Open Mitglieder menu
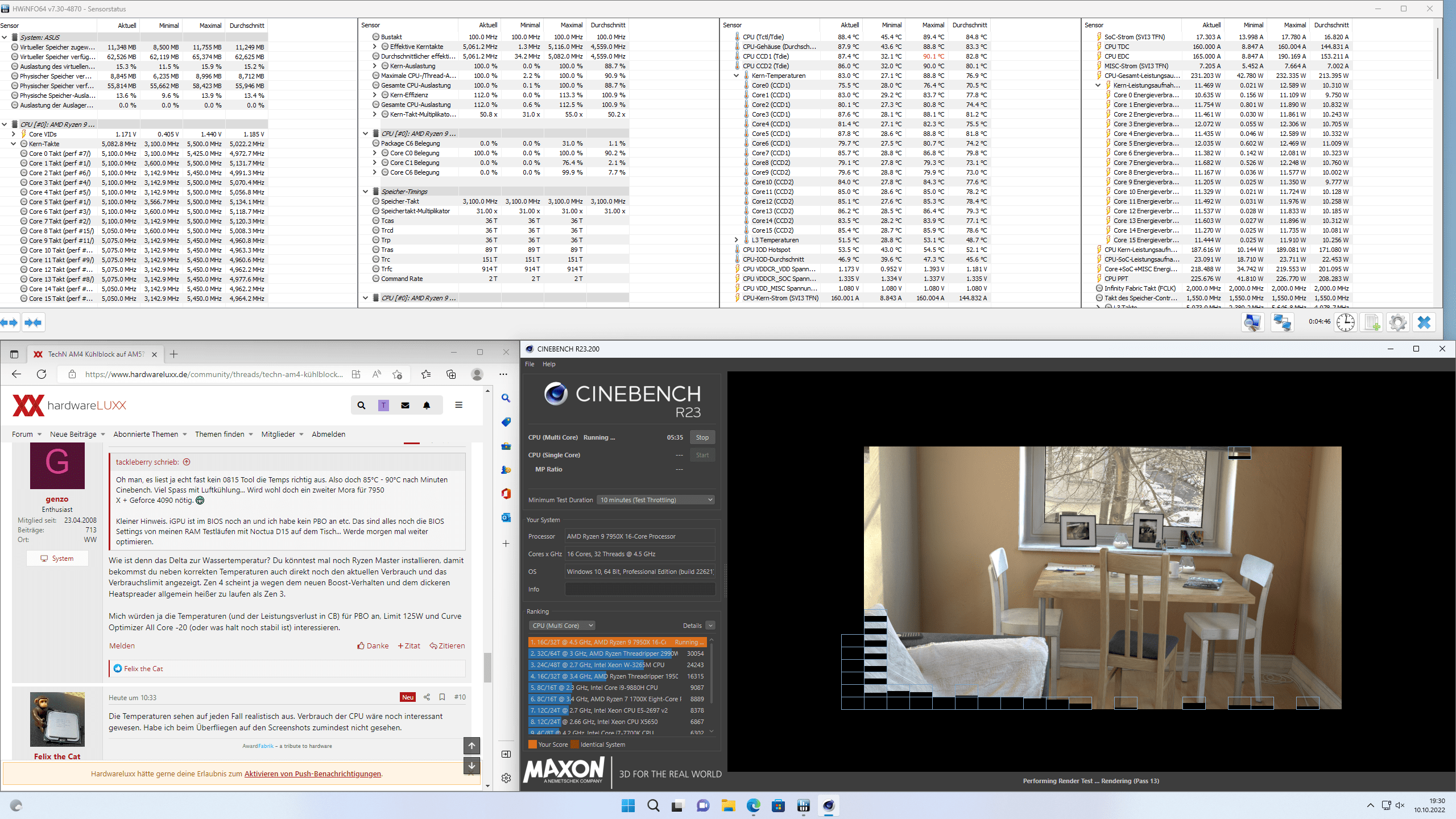Image resolution: width=1456 pixels, height=819 pixels. pyautogui.click(x=282, y=435)
